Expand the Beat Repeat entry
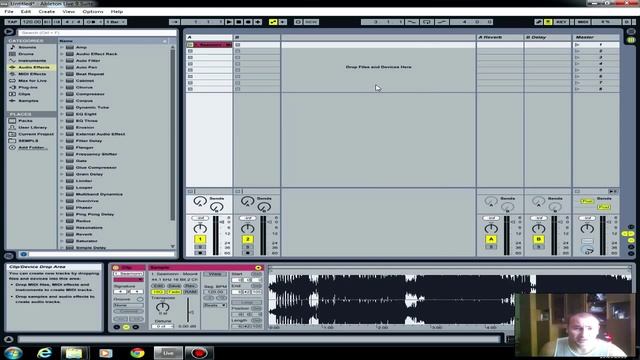 (62, 74)
